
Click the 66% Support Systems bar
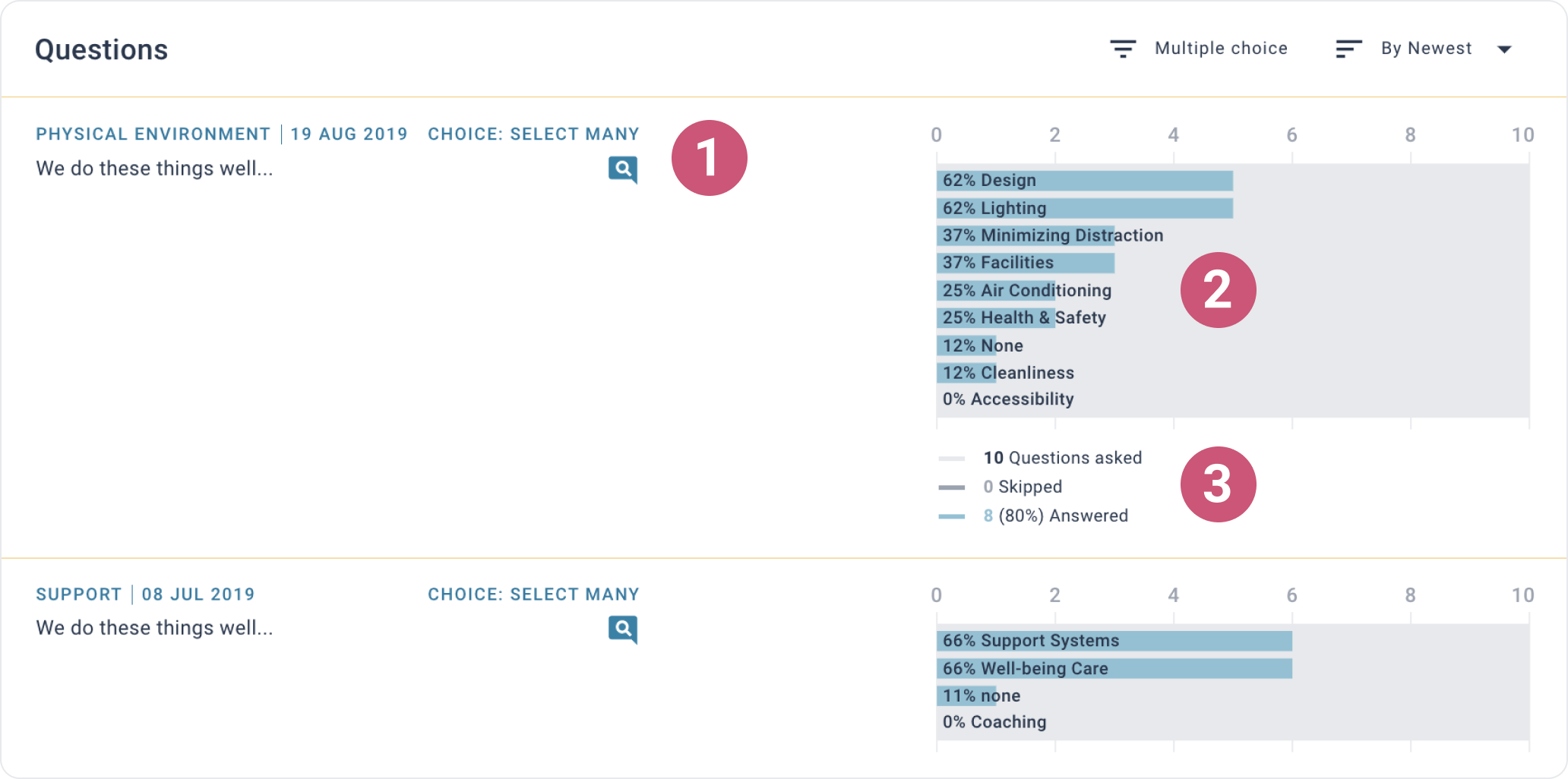click(x=1114, y=641)
